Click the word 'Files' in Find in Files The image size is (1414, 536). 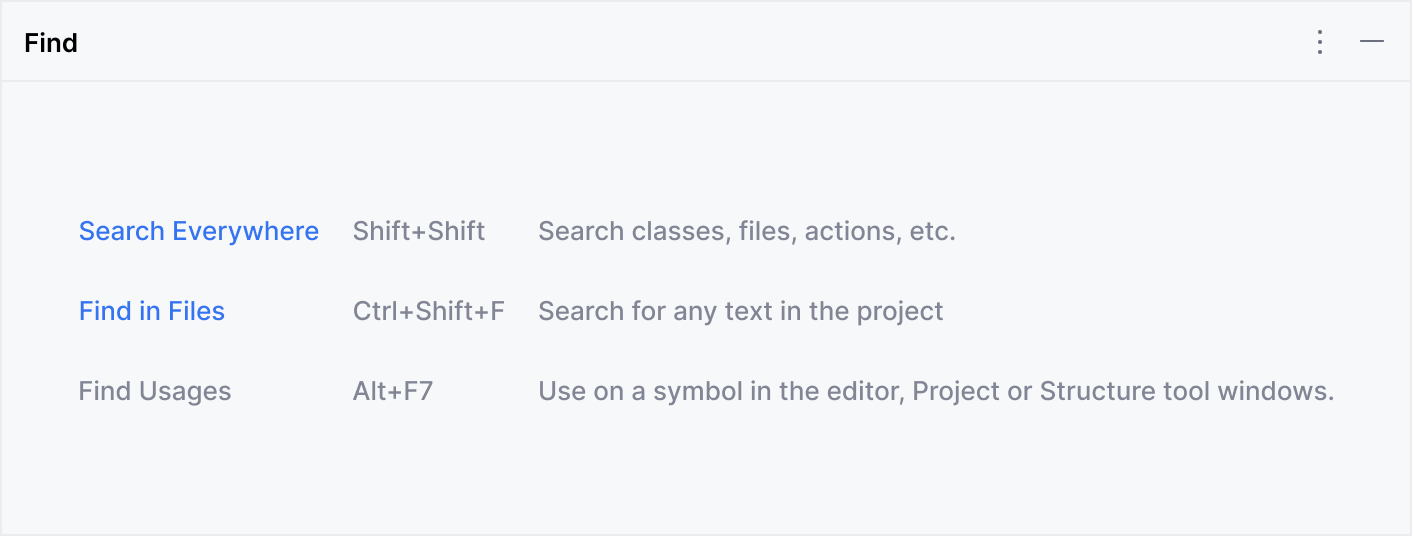click(x=196, y=311)
